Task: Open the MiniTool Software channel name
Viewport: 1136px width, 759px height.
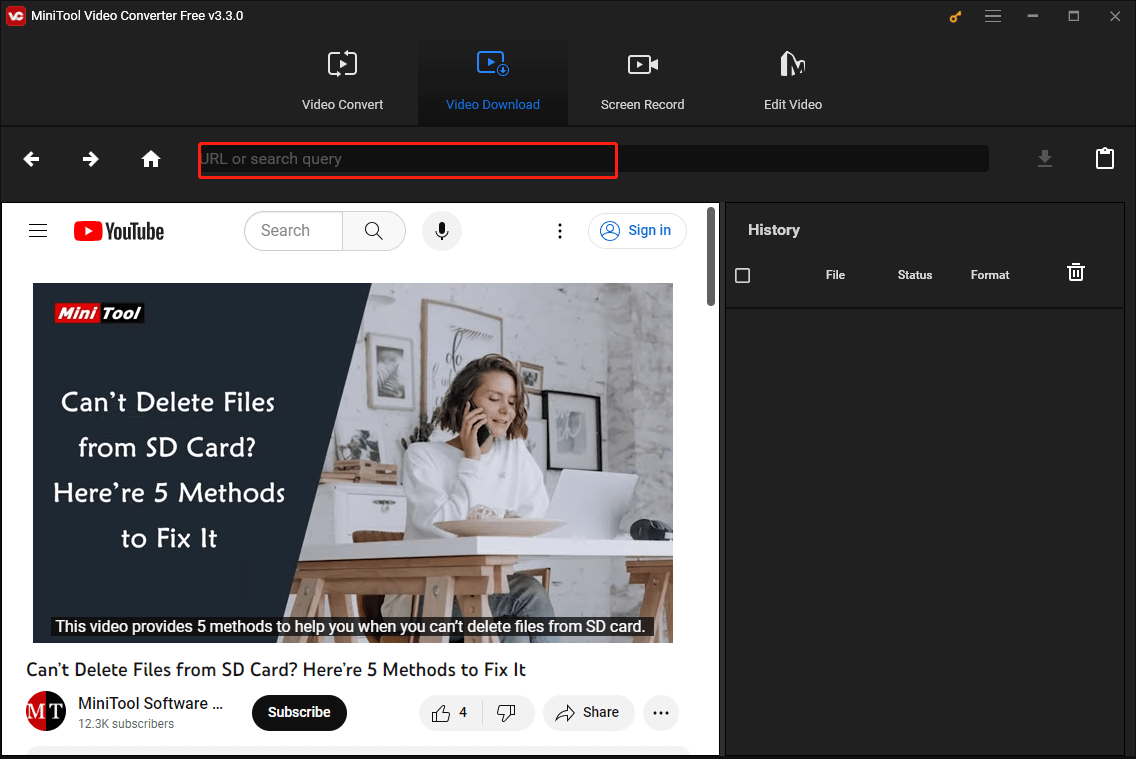Action: (x=151, y=703)
